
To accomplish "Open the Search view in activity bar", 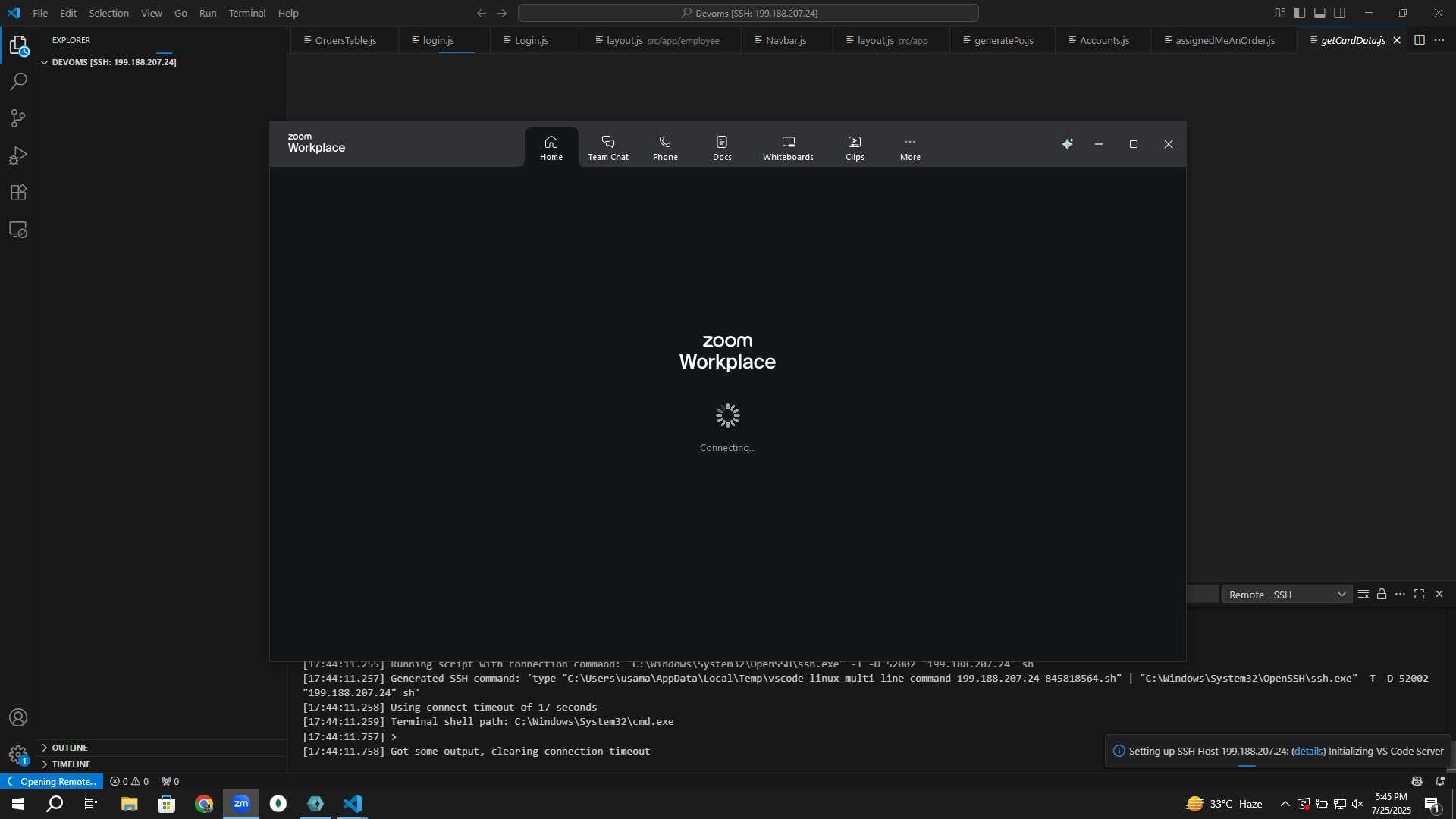I will pos(18,82).
